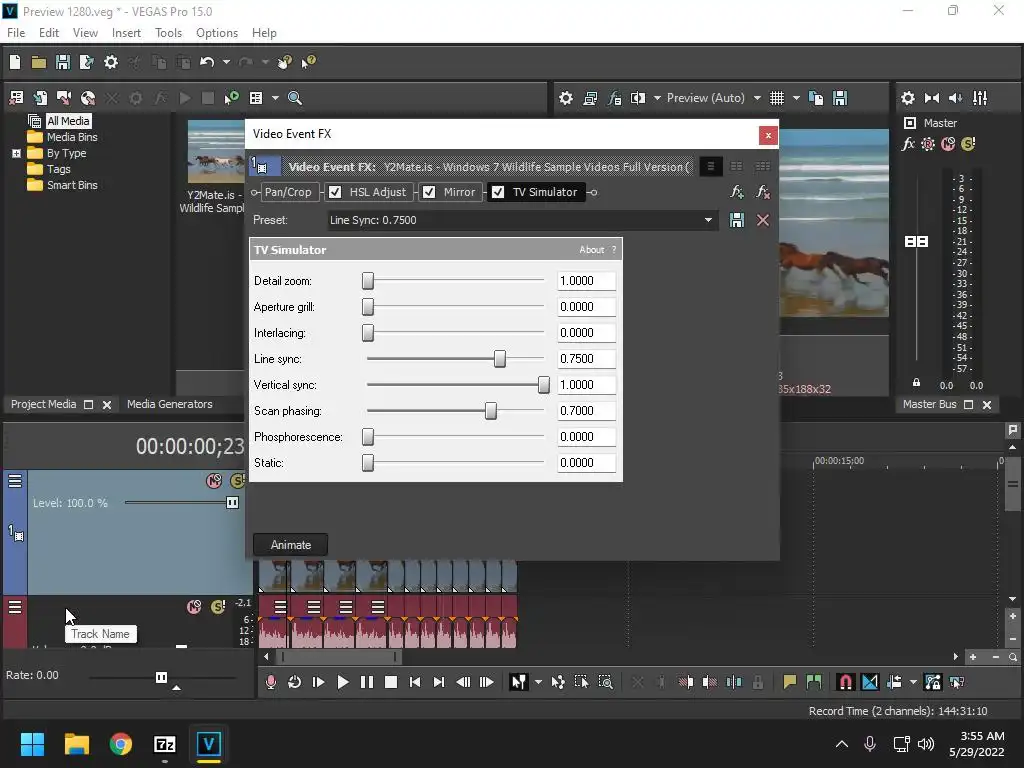Uncheck the HSL Adjust effect
Viewport: 1024px width, 768px height.
(335, 192)
